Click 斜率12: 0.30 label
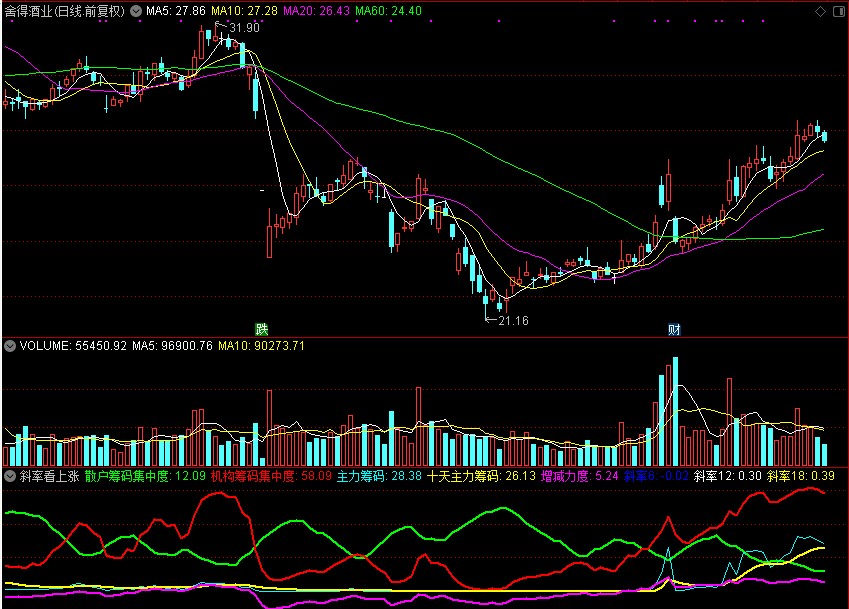This screenshot has width=849, height=609. pyautogui.click(x=728, y=476)
